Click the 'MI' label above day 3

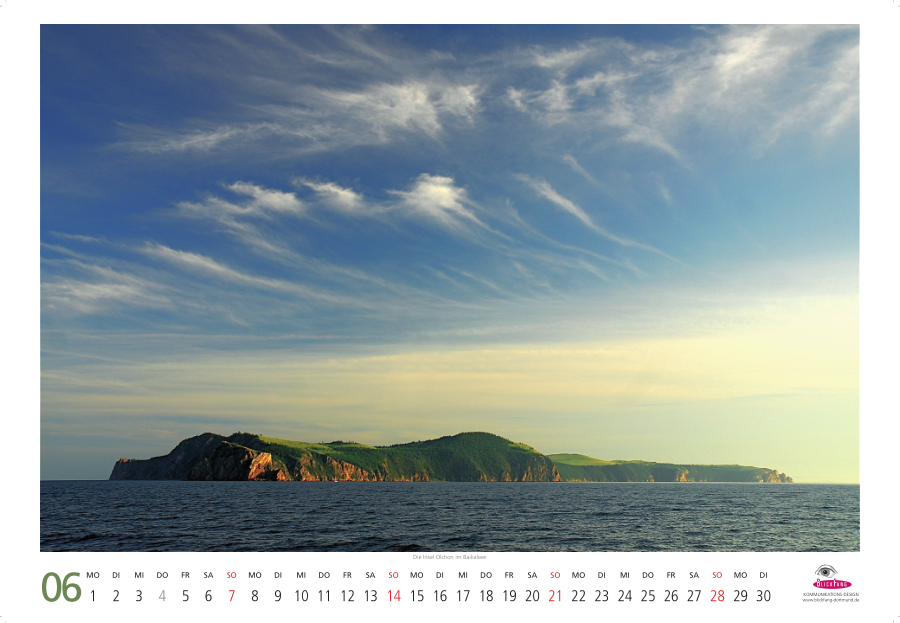[x=139, y=575]
